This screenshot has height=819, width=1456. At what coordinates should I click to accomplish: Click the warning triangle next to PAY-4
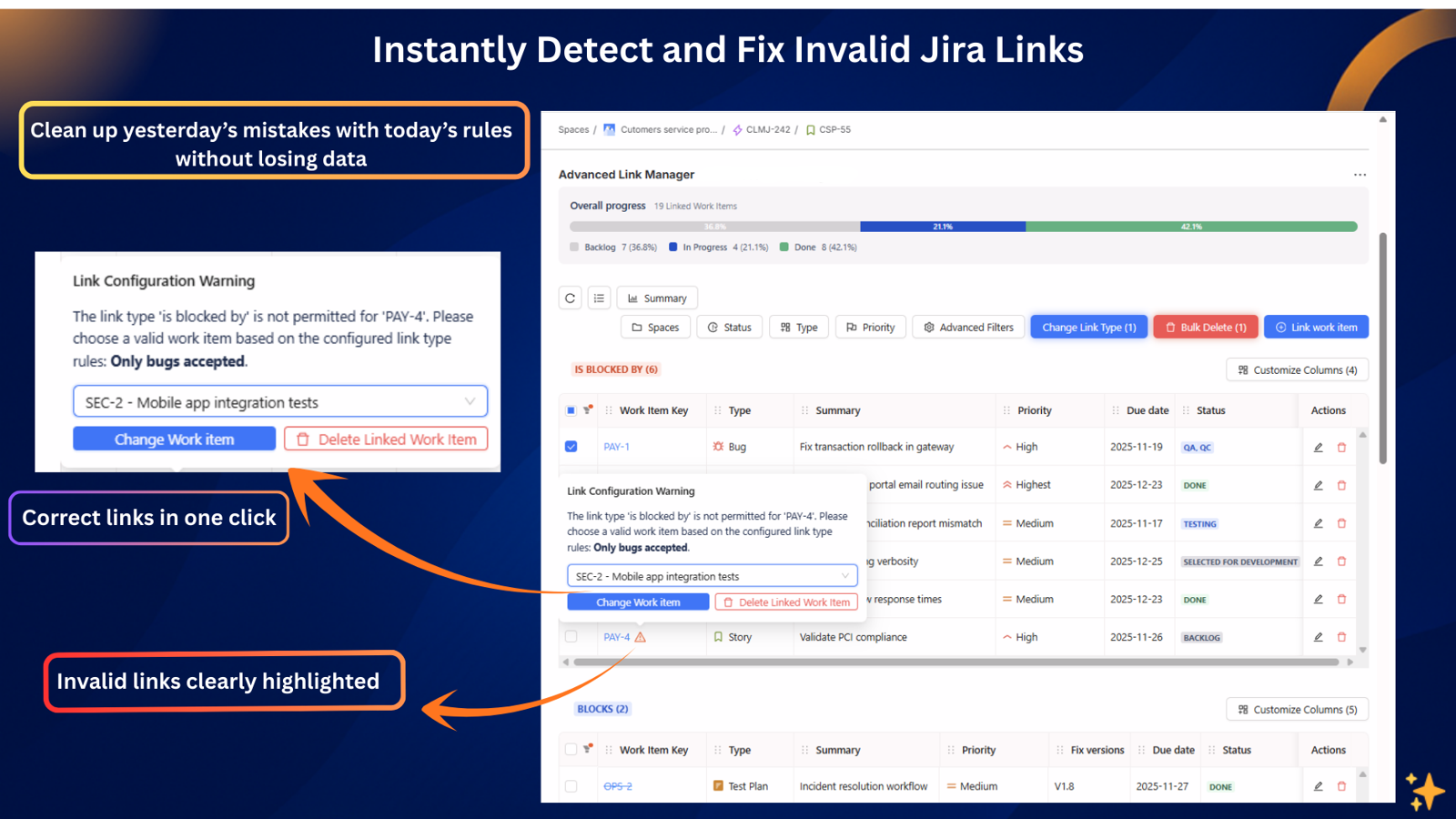[641, 637]
